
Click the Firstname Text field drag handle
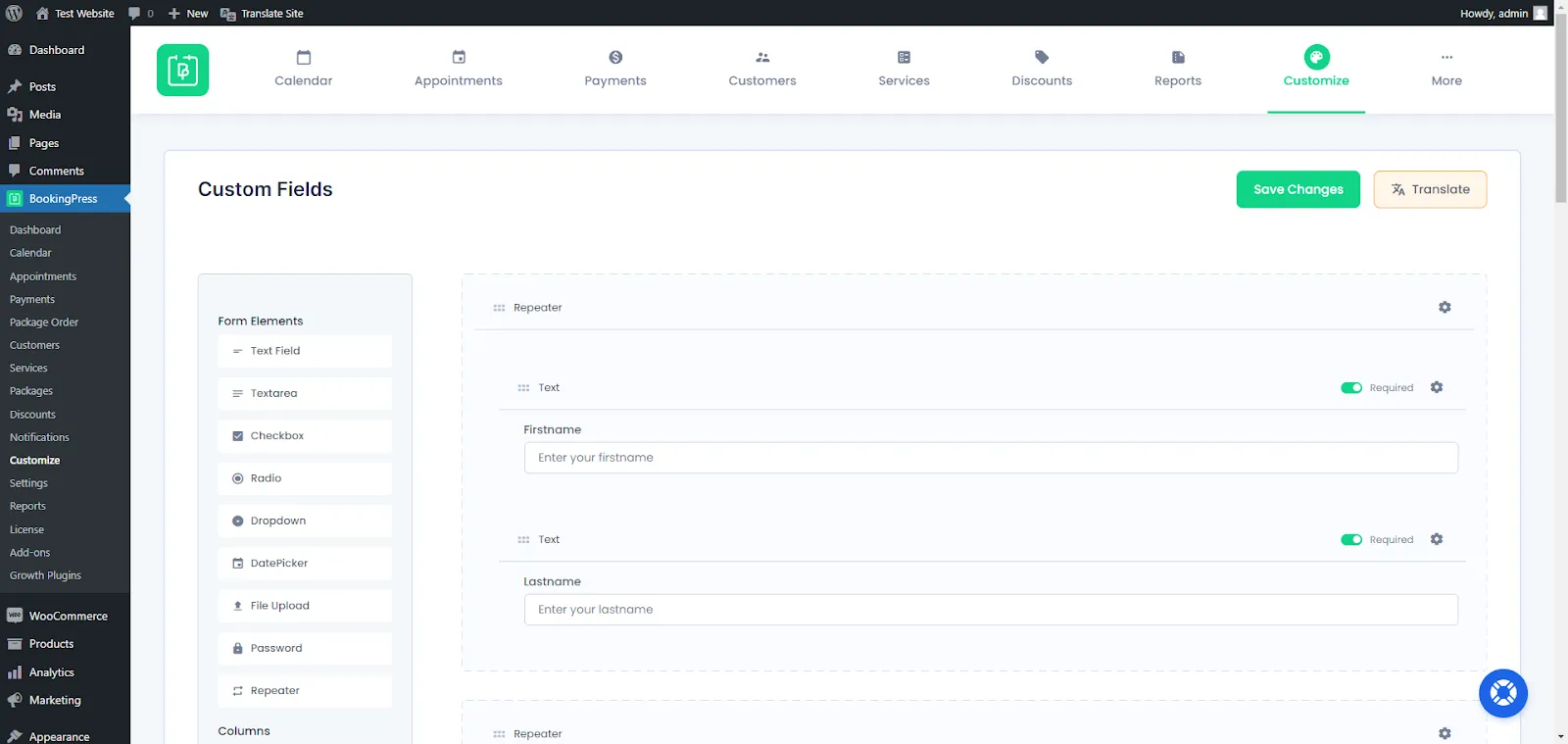point(523,388)
